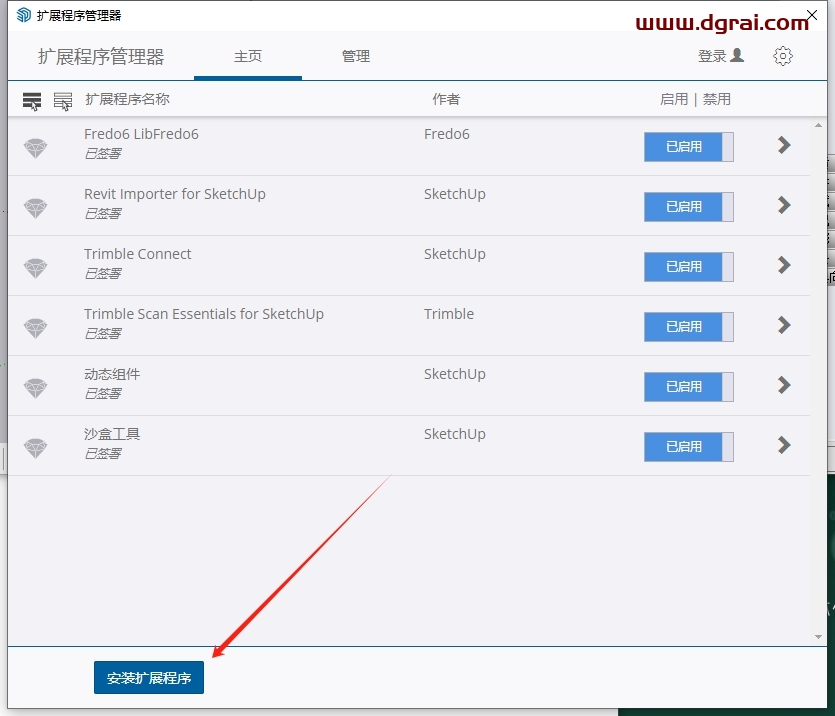The height and width of the screenshot is (716, 835).
Task: Click the scrollbar down arrow
Action: click(818, 637)
